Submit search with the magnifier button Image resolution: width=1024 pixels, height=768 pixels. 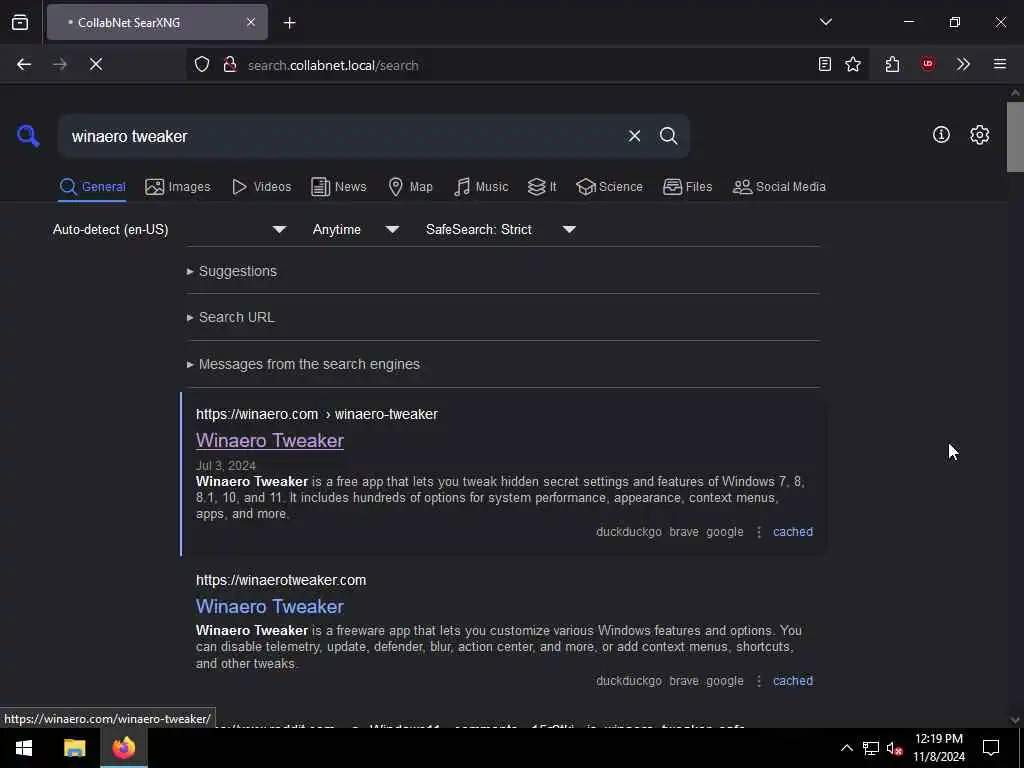click(668, 136)
